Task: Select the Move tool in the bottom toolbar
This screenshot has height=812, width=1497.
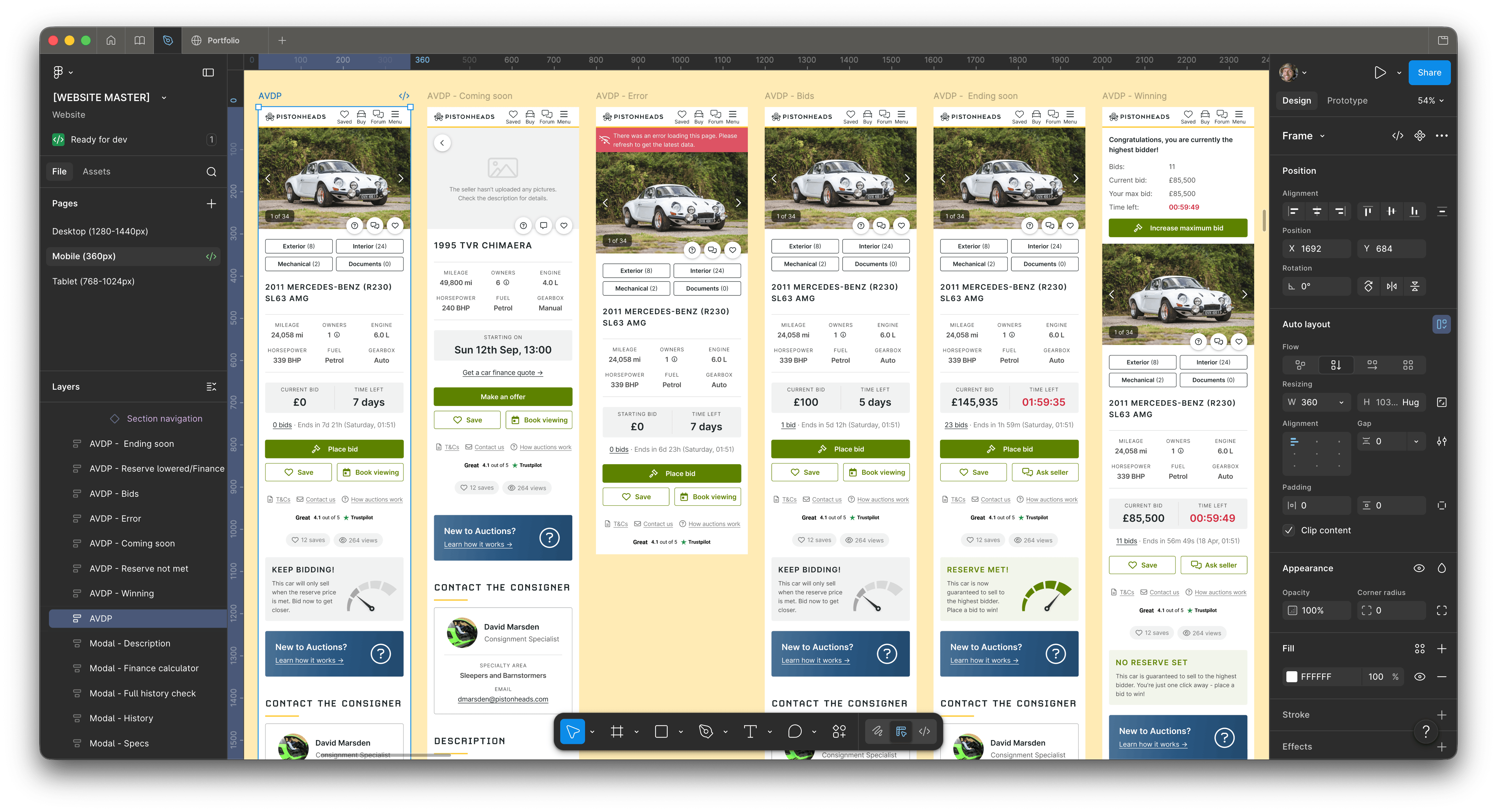Action: (572, 731)
